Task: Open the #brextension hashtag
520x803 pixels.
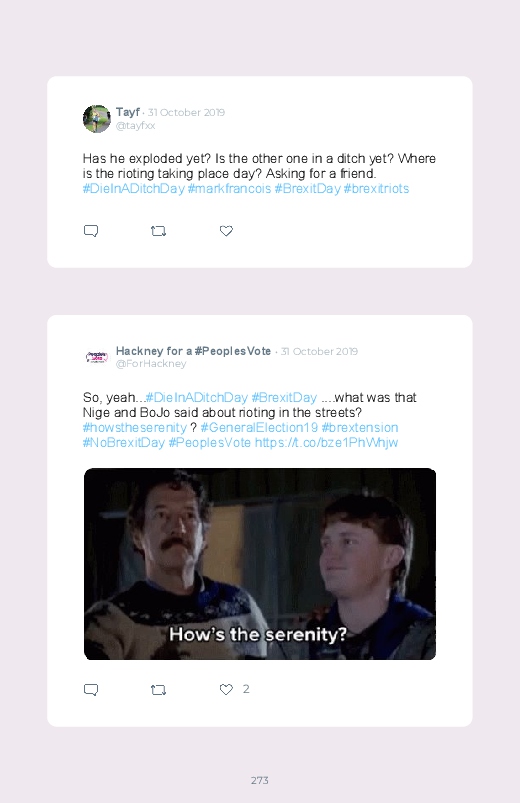Action: pos(360,428)
